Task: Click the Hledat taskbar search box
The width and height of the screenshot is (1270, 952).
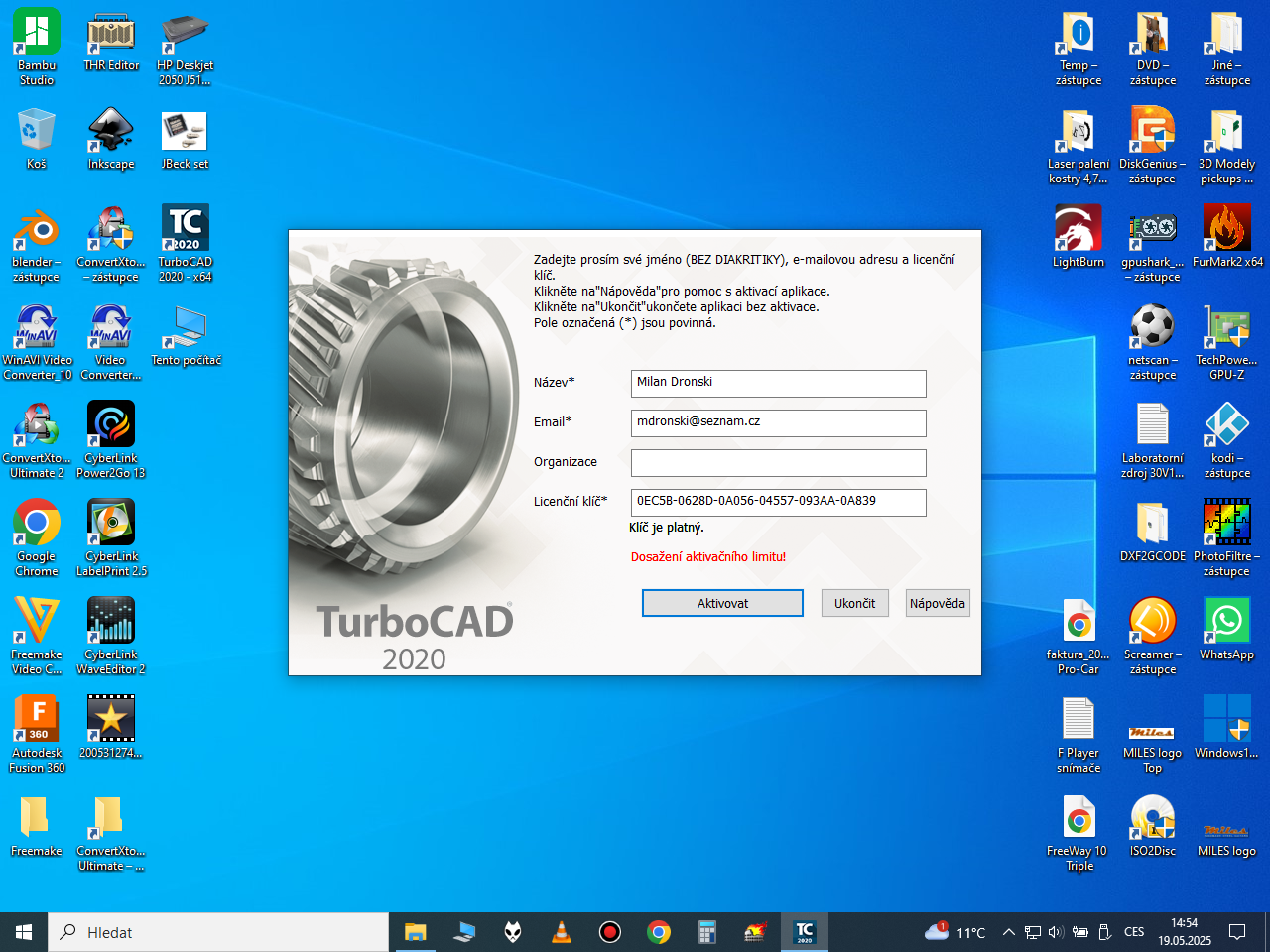Action: pyautogui.click(x=218, y=932)
